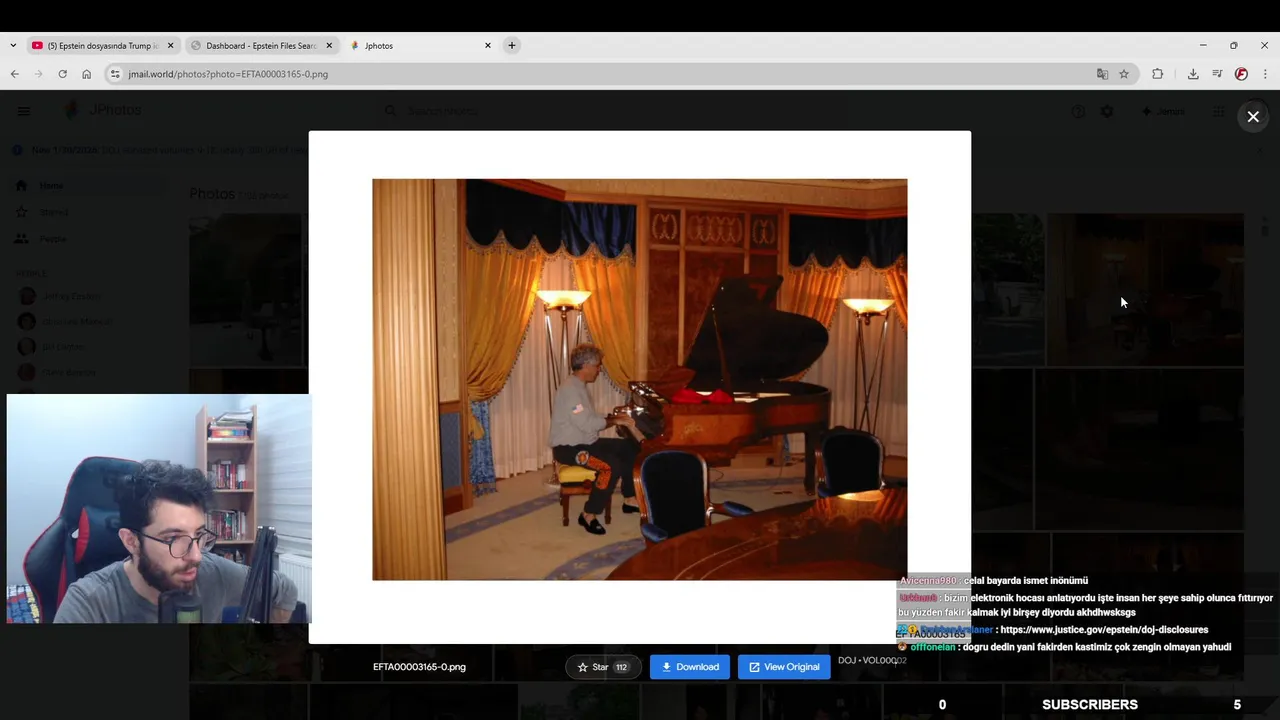Image resolution: width=1280 pixels, height=720 pixels.
Task: Open the browser three-dot menu
Action: pyautogui.click(x=1265, y=74)
